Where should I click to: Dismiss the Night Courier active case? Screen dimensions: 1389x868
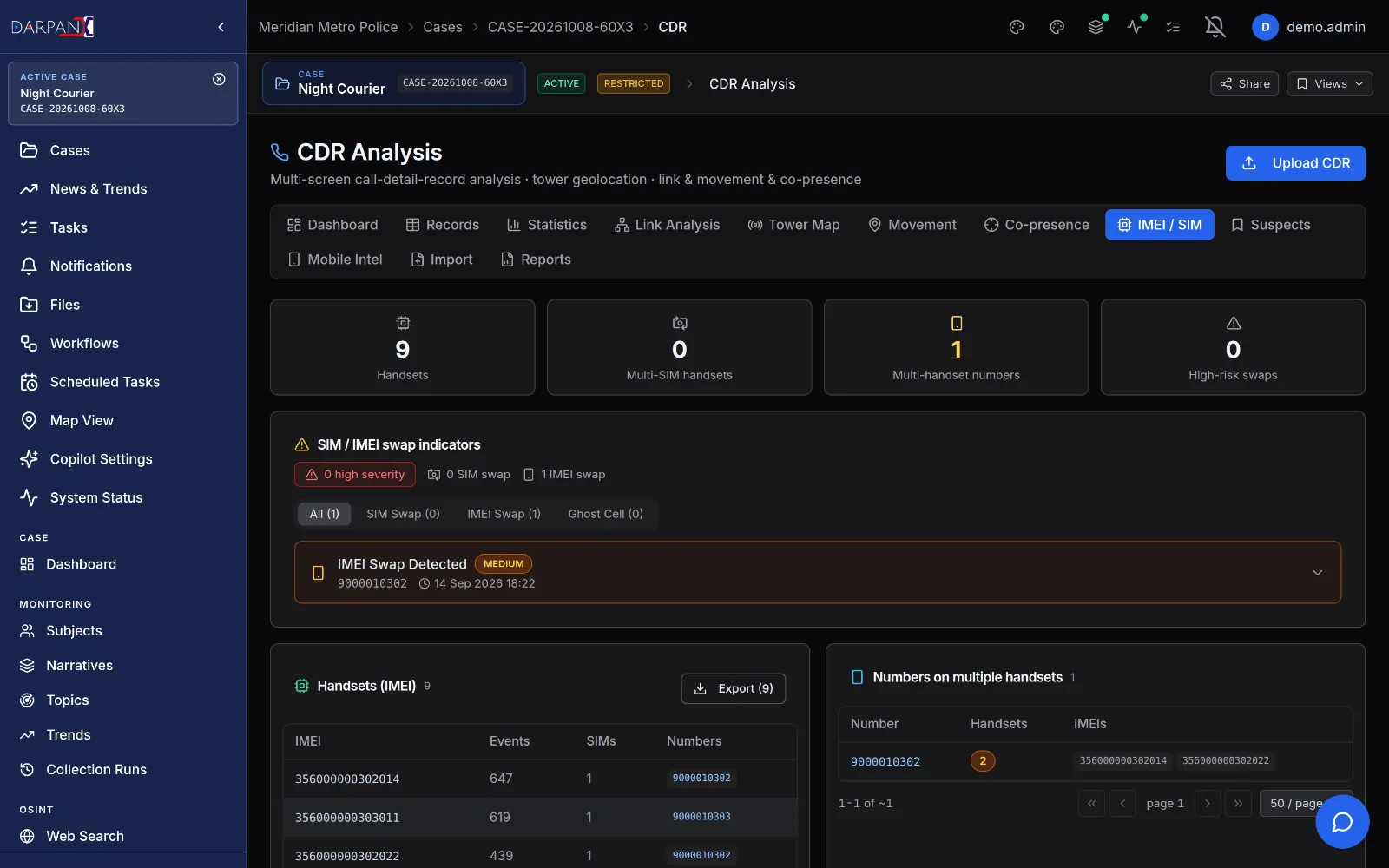[219, 79]
